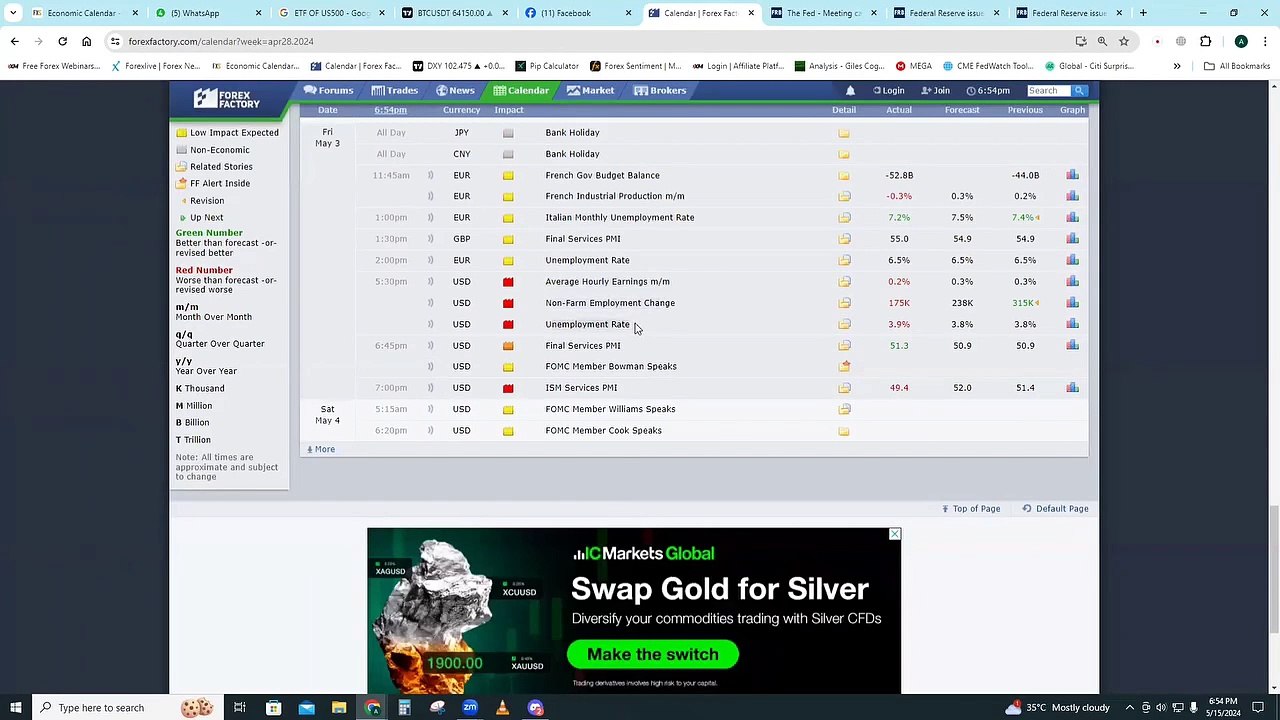
Task: Close the IC Markets advertisement
Action: pos(894,534)
